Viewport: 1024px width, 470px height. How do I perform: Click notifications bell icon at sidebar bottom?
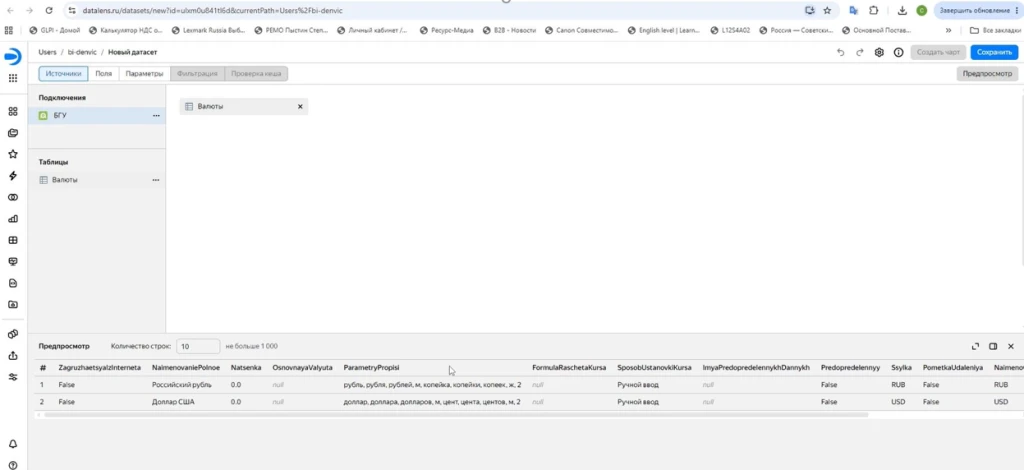click(x=12, y=445)
